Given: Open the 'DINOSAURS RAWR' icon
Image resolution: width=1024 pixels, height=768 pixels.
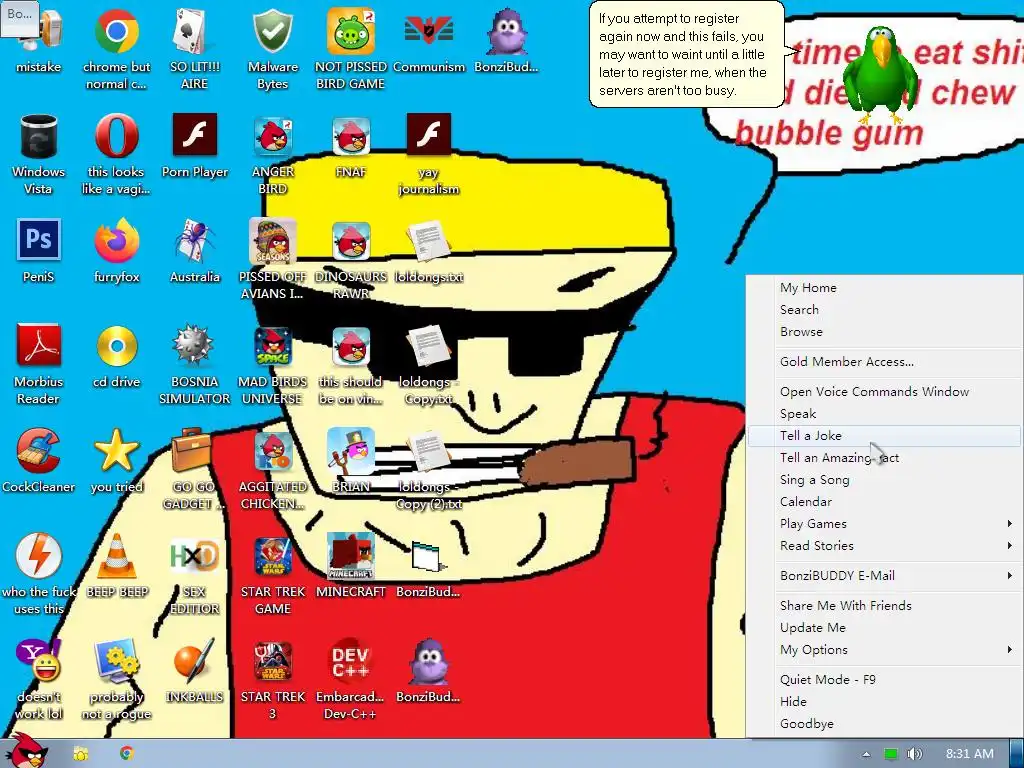Looking at the screenshot, I should click(x=351, y=240).
